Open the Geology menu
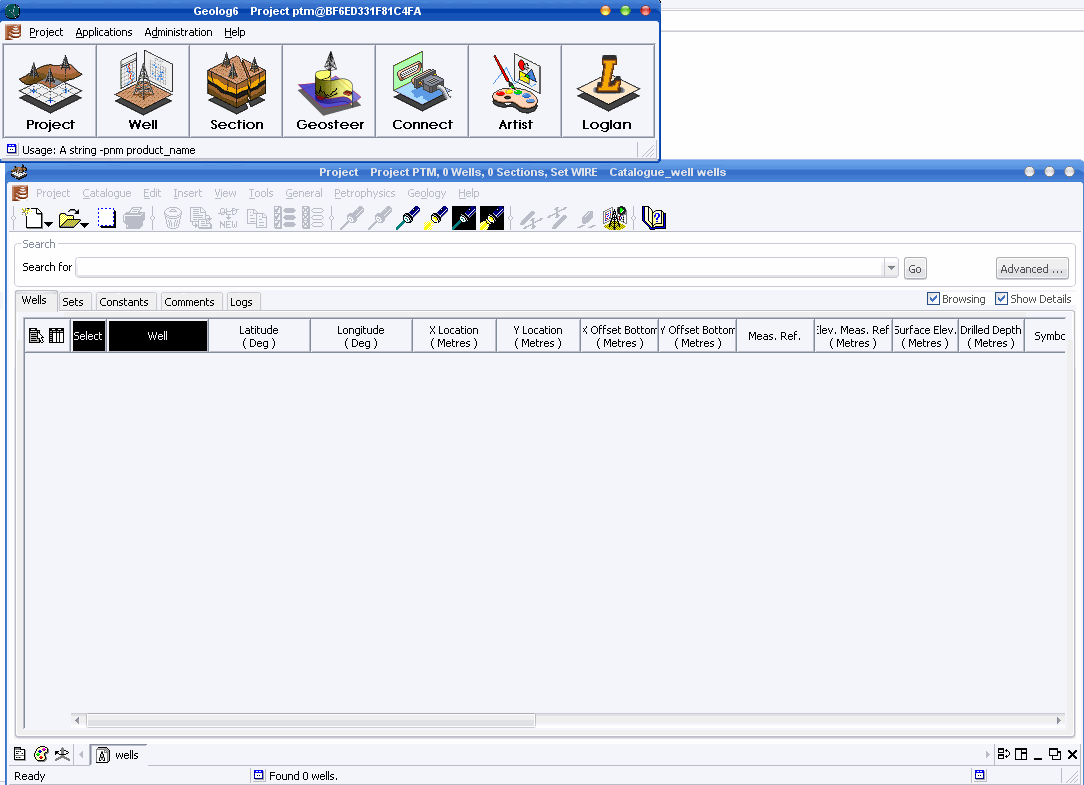1084x785 pixels. click(427, 193)
